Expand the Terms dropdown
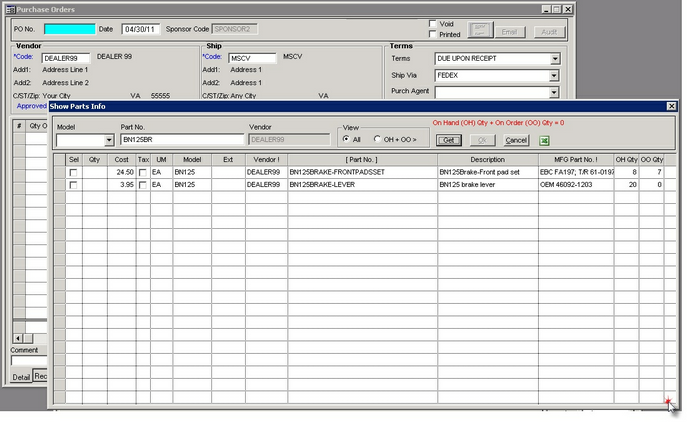 (554, 59)
